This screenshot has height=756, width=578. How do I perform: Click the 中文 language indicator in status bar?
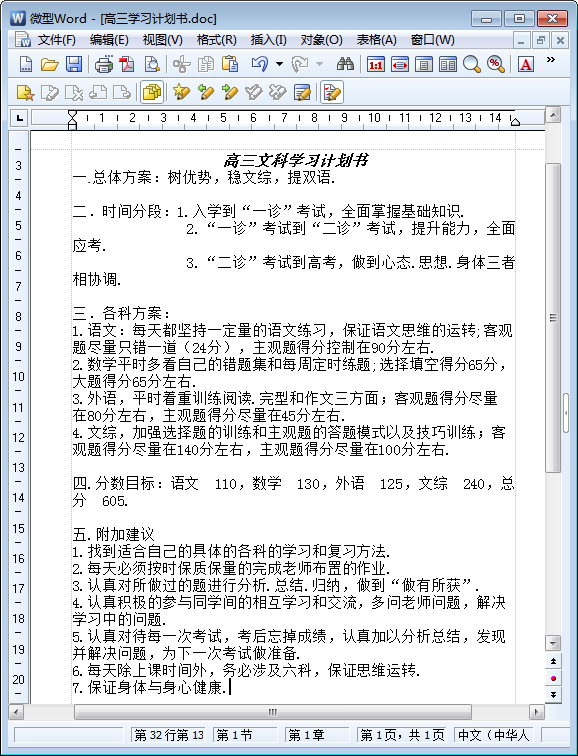pyautogui.click(x=494, y=735)
